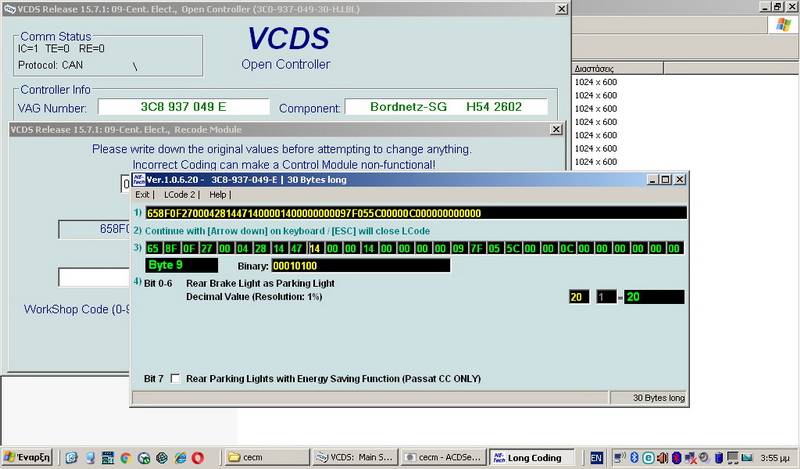Select the first 1024 x 600 row in list

[595, 82]
